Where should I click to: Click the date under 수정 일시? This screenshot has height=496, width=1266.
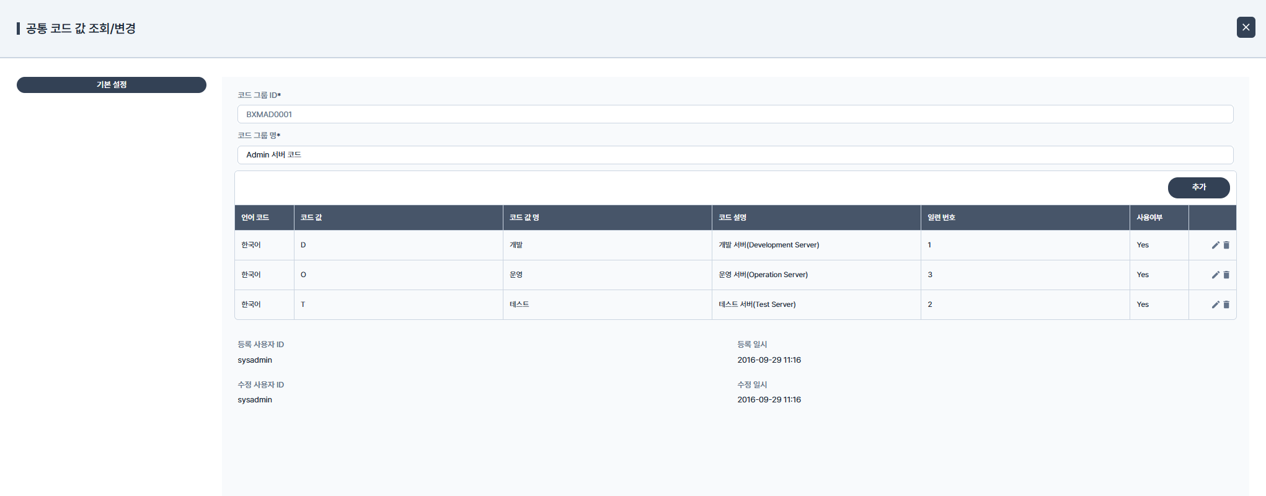pos(769,400)
